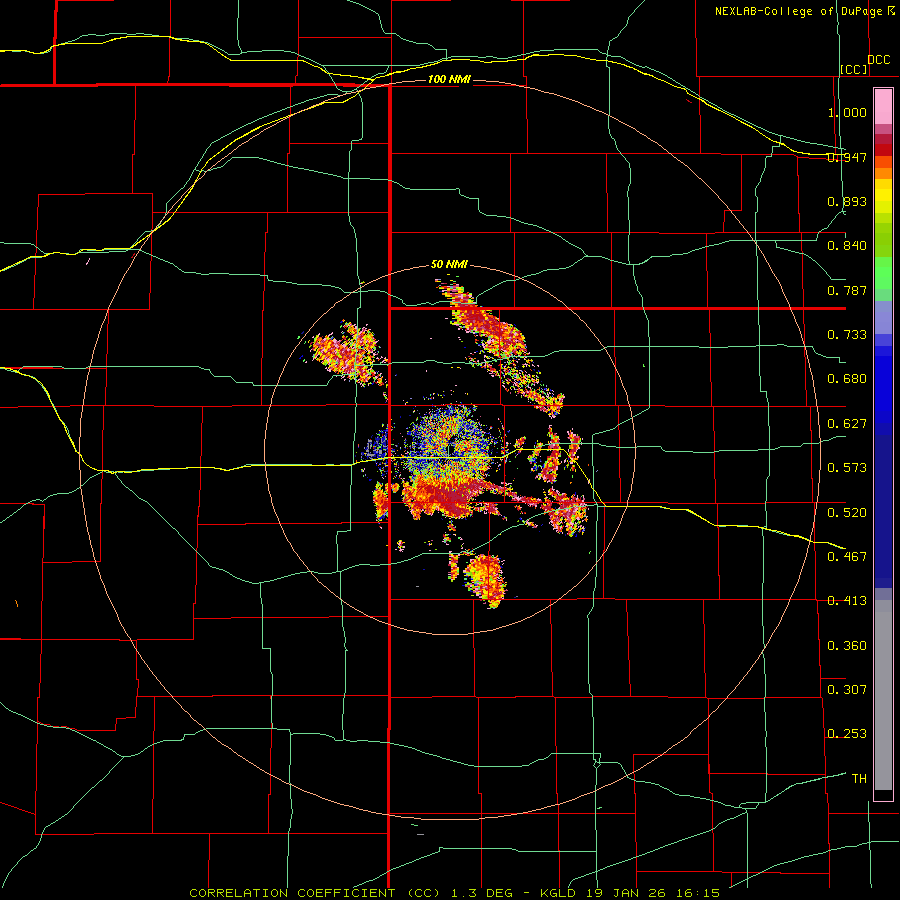Click the 0.680 legend value
This screenshot has width=900, height=900.
(x=847, y=379)
